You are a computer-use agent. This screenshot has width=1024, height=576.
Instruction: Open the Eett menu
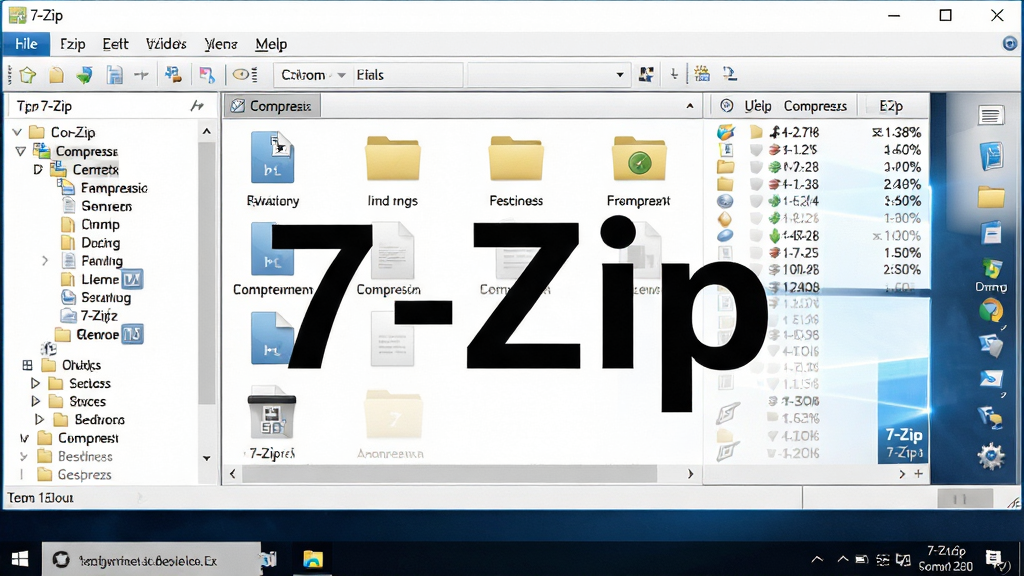[115, 44]
